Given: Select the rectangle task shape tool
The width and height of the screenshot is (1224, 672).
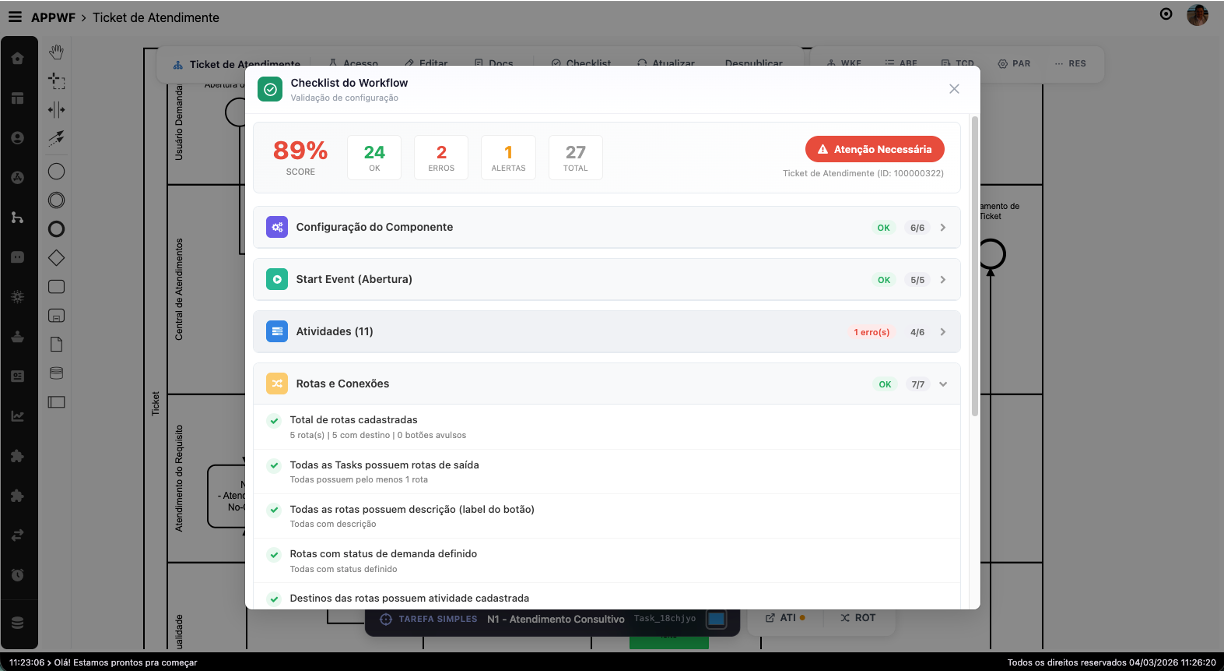Looking at the screenshot, I should click(55, 286).
